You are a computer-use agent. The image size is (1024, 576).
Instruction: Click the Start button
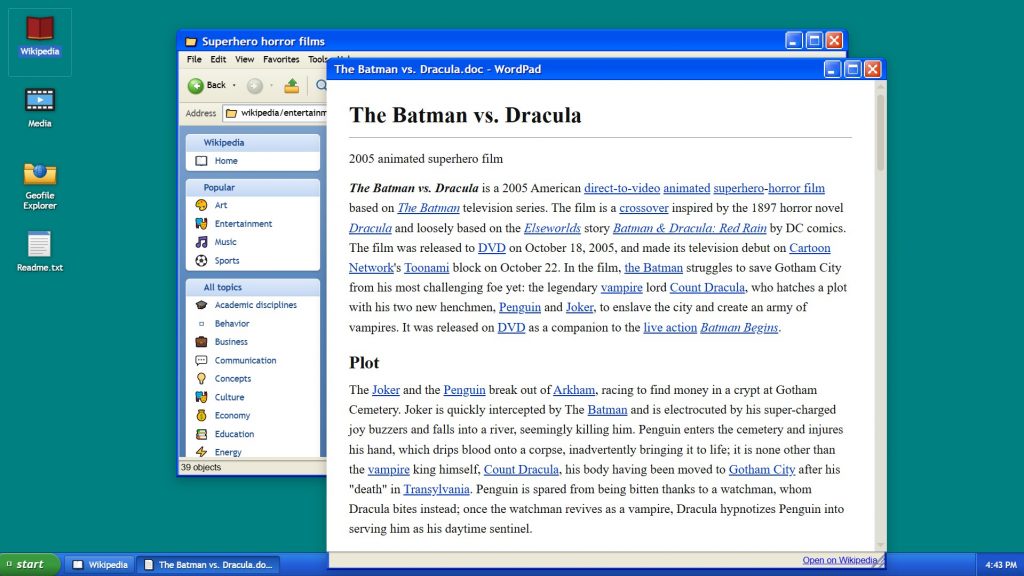pyautogui.click(x=30, y=564)
